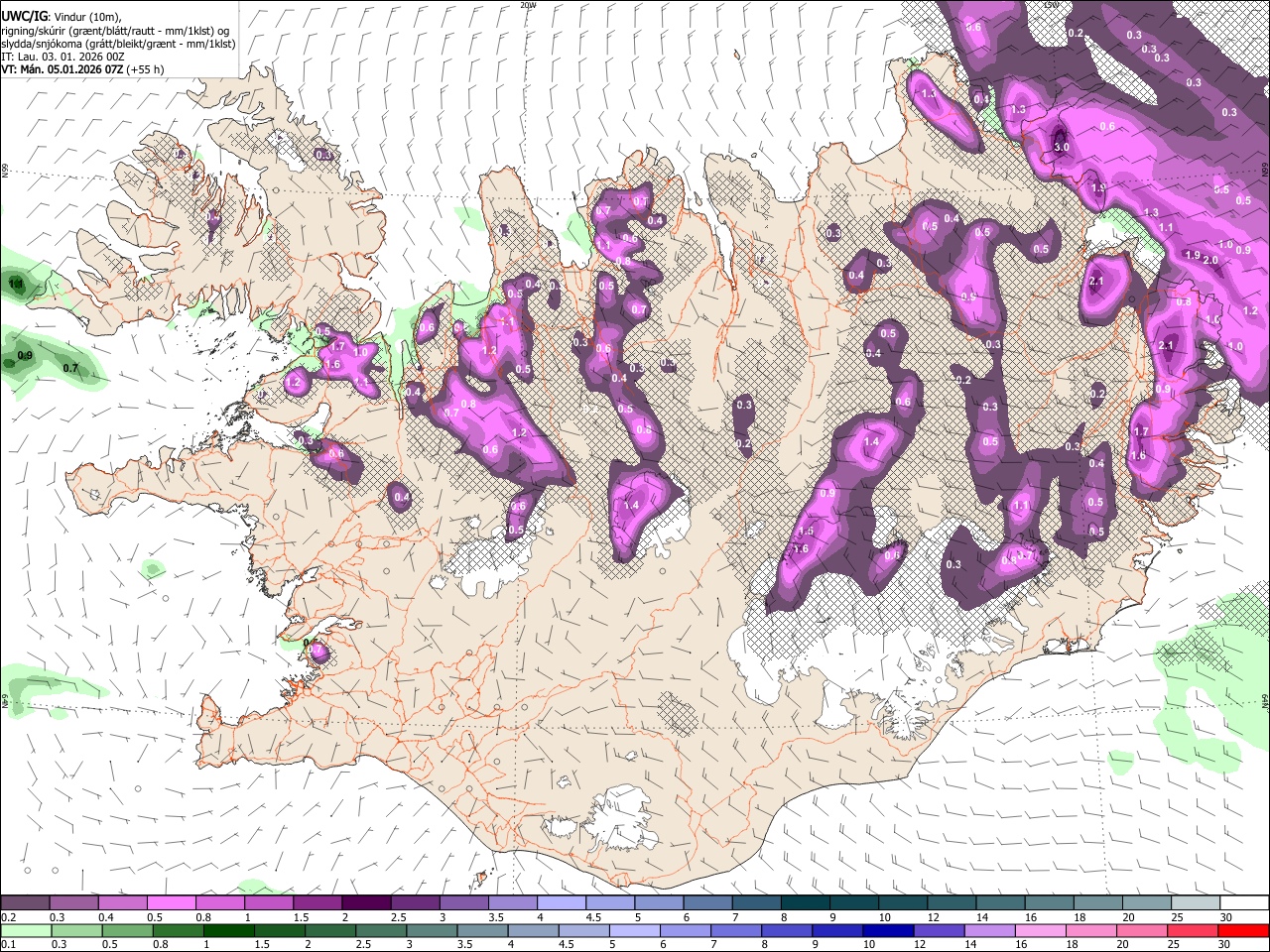Viewport: 1270px width, 952px height.
Task: Click the 0.1 label of the bottom legend bar
Action: click(x=8, y=944)
